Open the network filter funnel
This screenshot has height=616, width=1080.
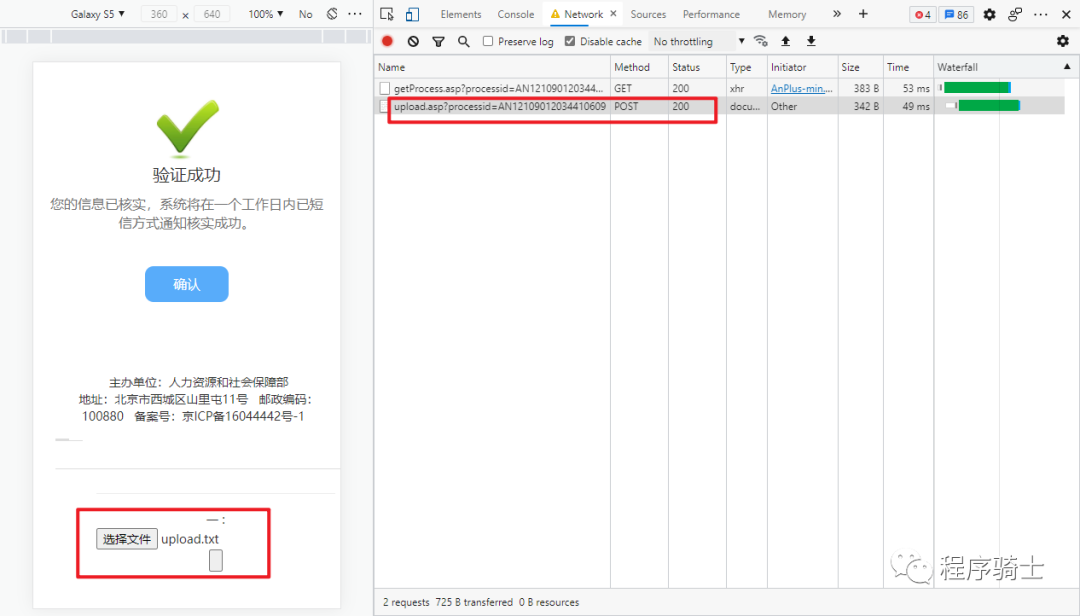click(438, 41)
